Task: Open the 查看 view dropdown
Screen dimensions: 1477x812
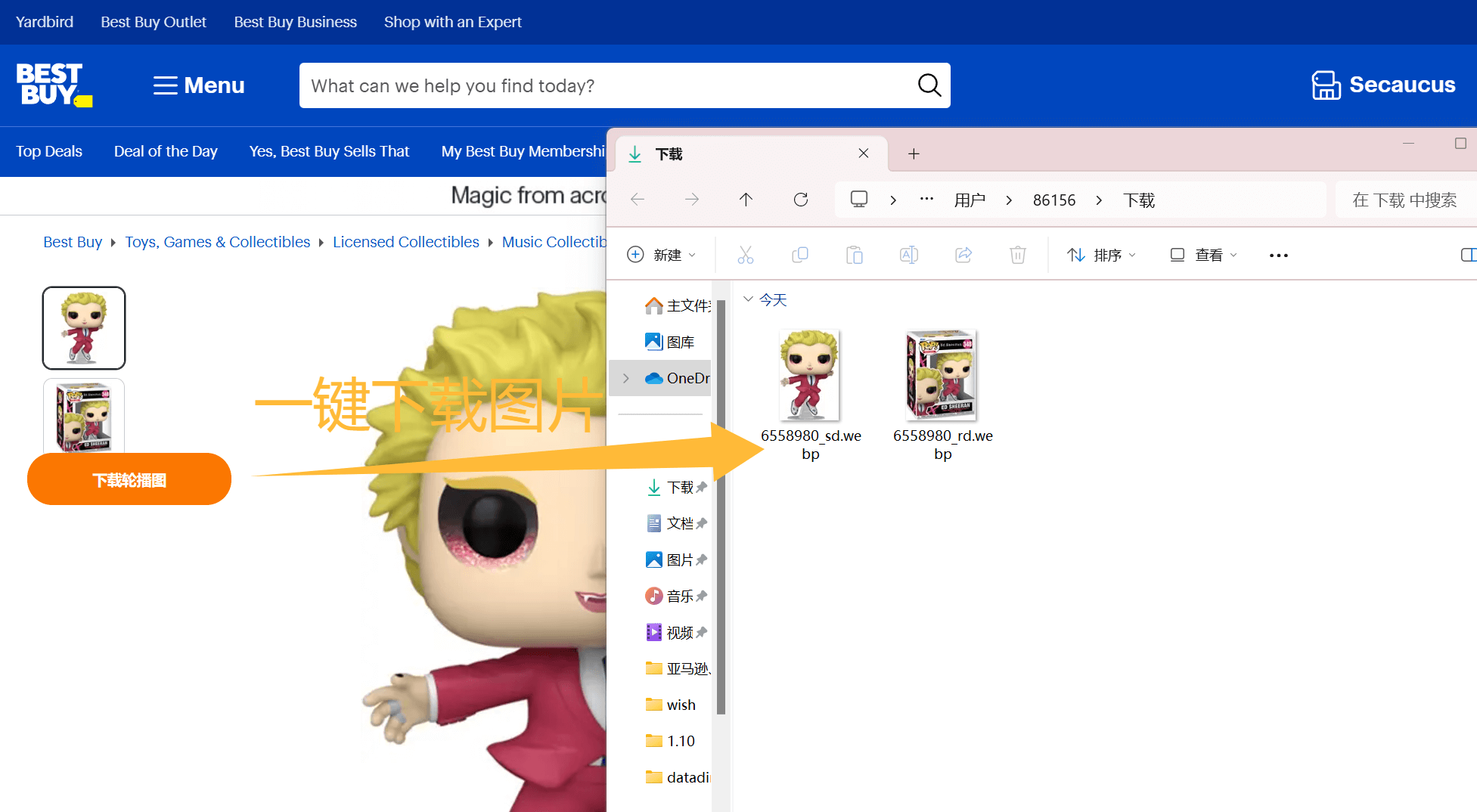Action: click(1203, 255)
